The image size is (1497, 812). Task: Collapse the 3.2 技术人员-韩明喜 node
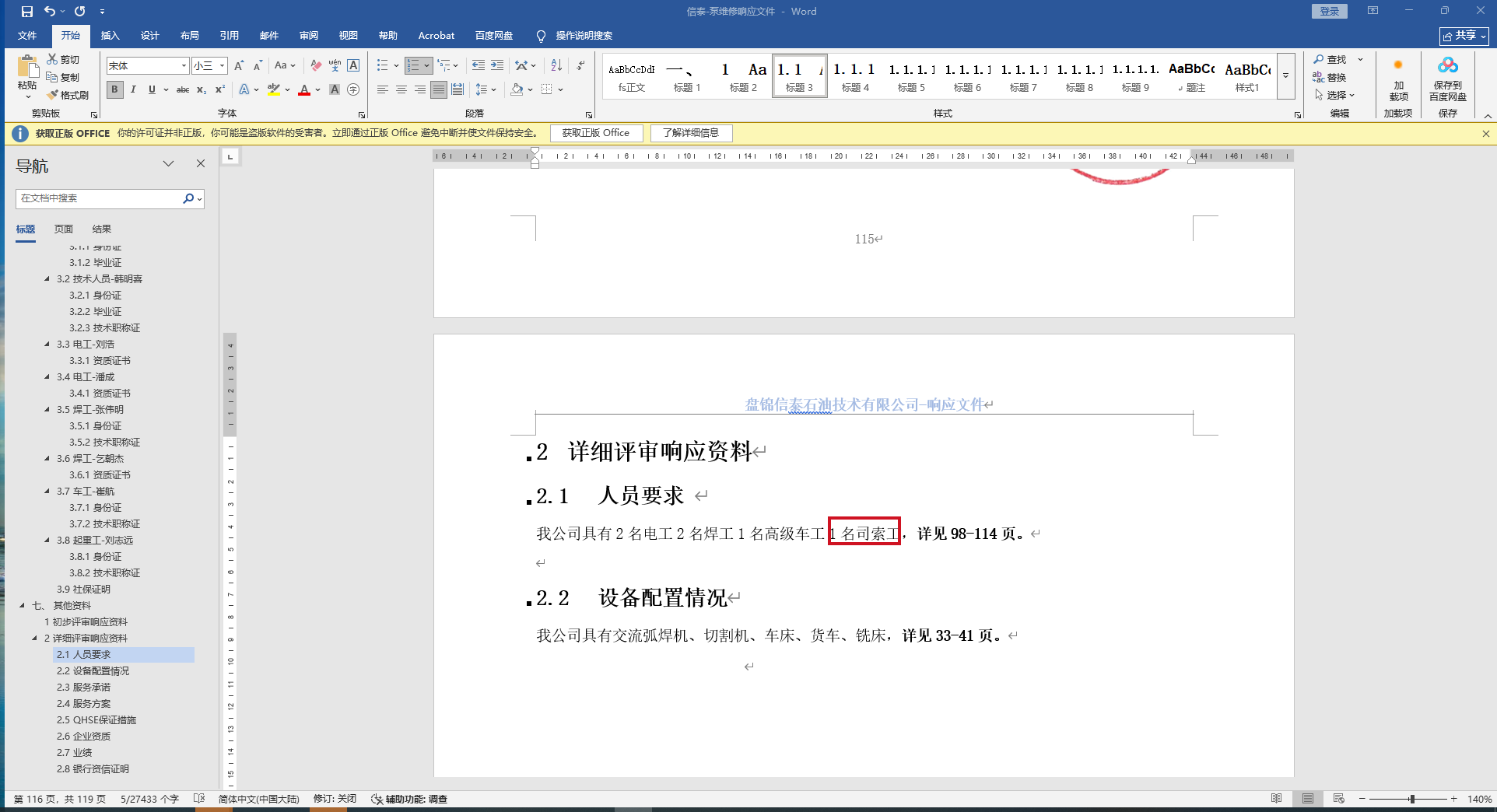(47, 278)
